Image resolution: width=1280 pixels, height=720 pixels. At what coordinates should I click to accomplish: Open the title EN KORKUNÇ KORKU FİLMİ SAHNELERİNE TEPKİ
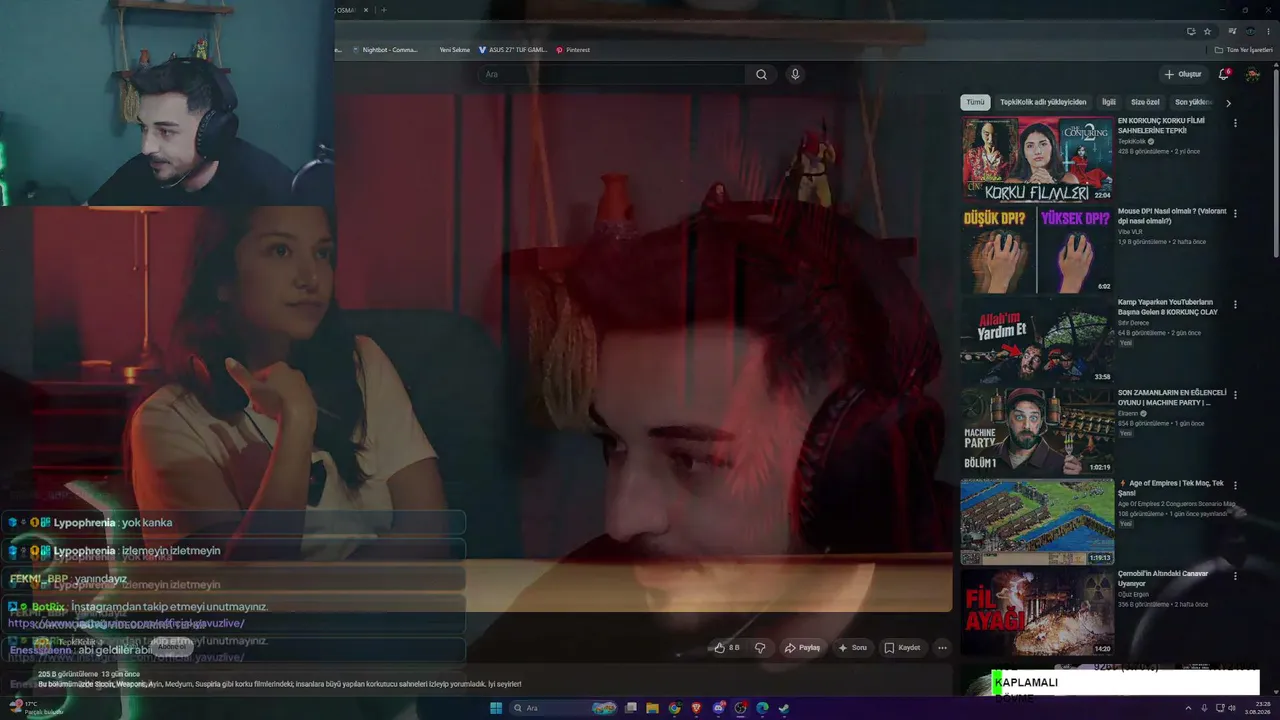[x=1161, y=125]
